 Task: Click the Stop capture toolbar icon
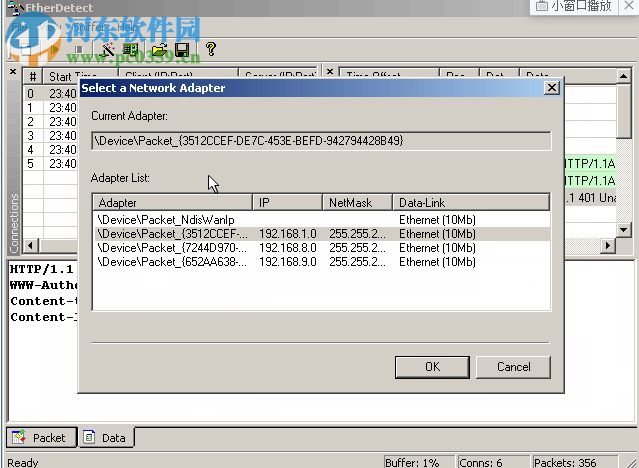pos(79,50)
